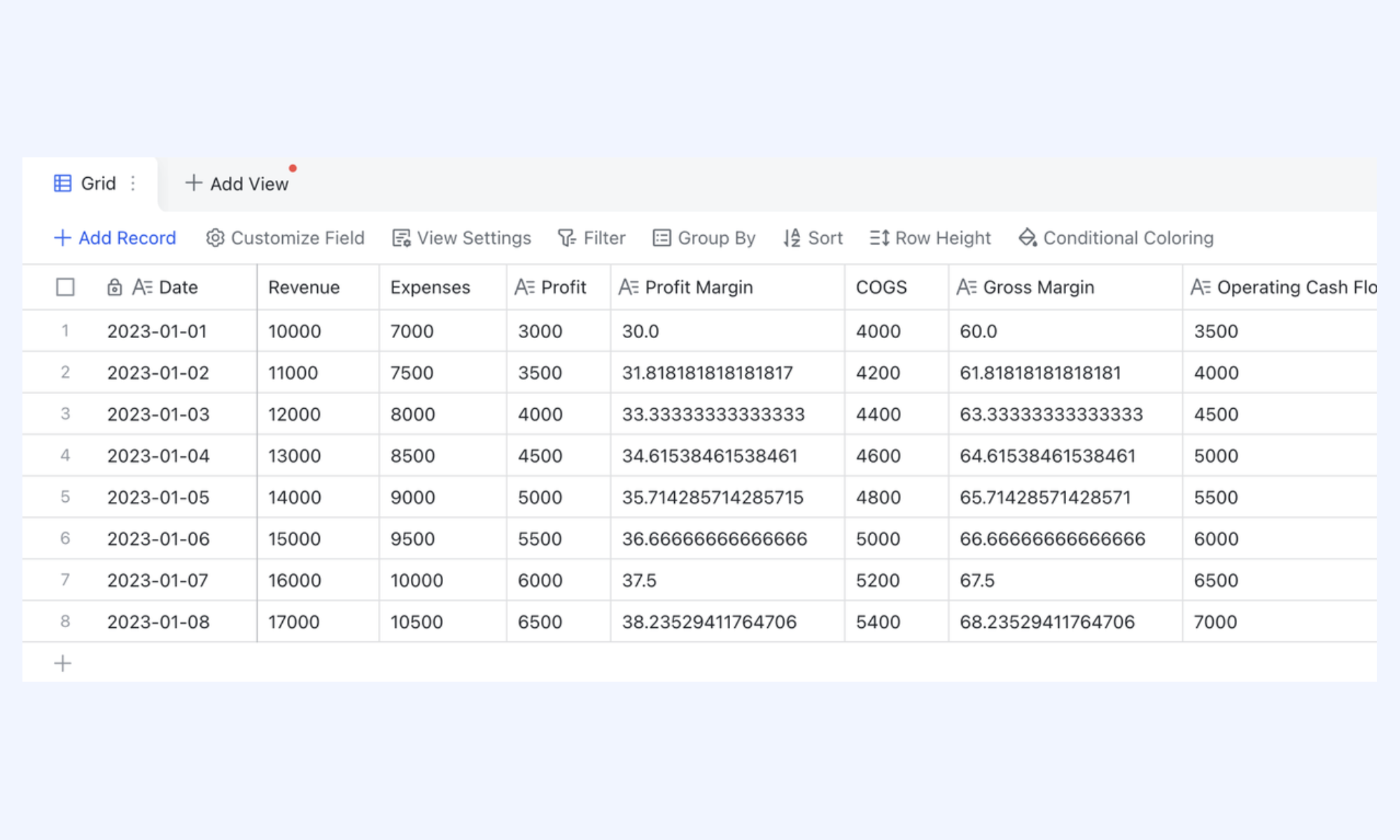Click the Add Record button

(x=115, y=238)
